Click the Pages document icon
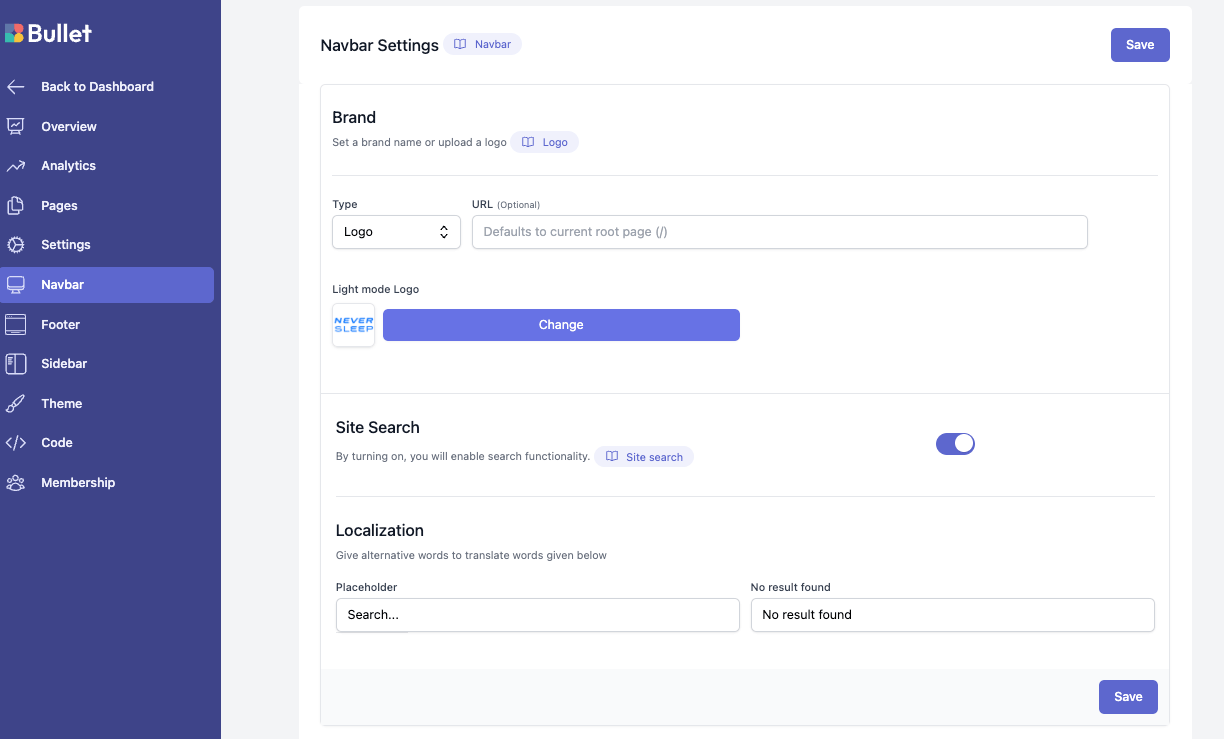 pos(15,205)
